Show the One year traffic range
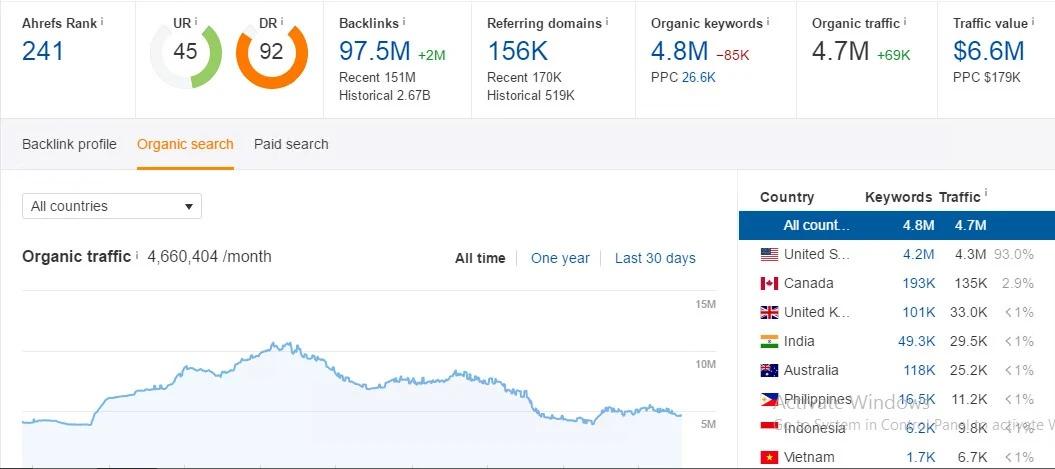Viewport: 1055px width, 469px height. point(560,258)
